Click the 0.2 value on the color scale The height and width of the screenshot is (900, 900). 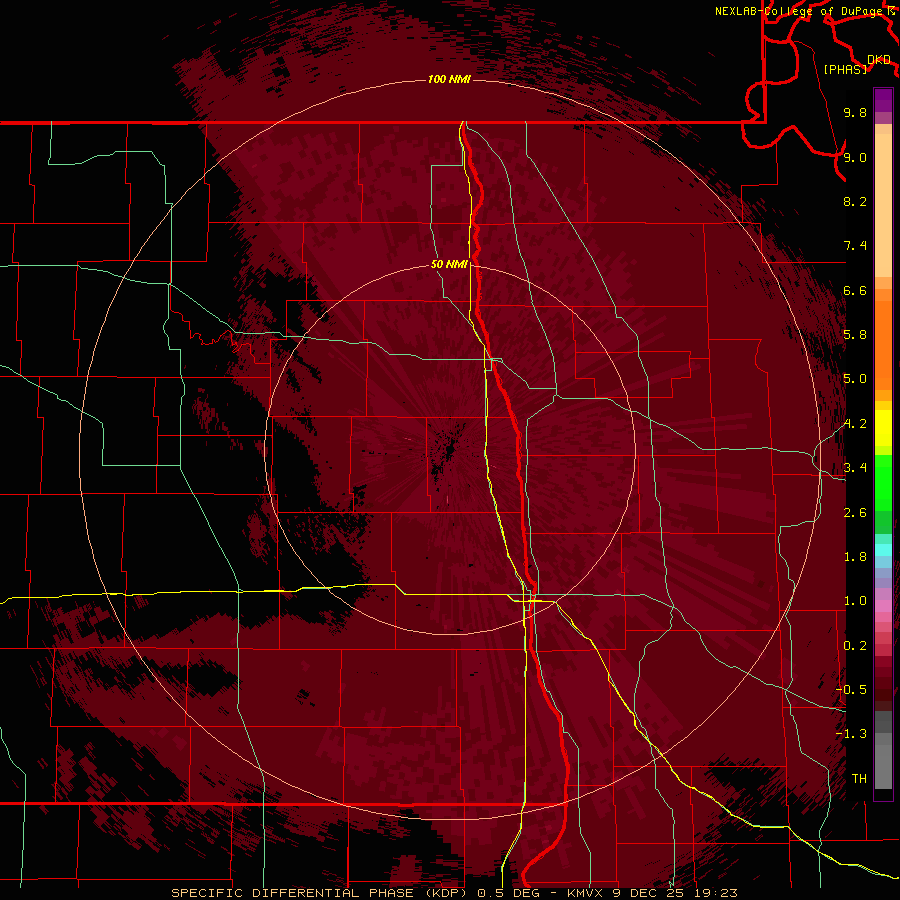[855, 646]
